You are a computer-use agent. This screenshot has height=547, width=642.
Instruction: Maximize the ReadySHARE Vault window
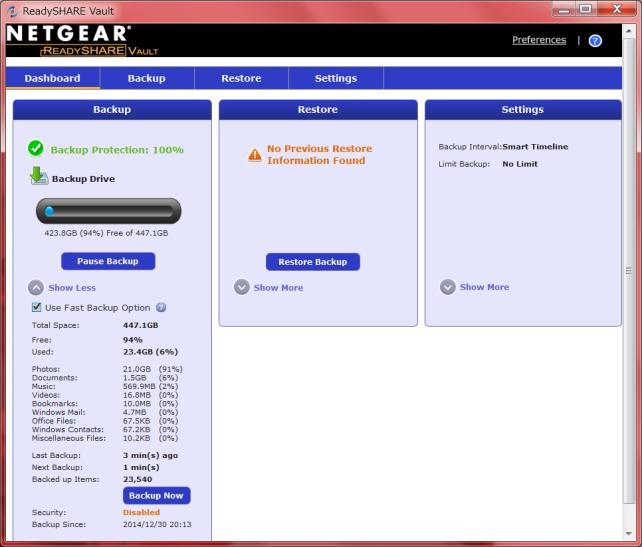[x=585, y=9]
